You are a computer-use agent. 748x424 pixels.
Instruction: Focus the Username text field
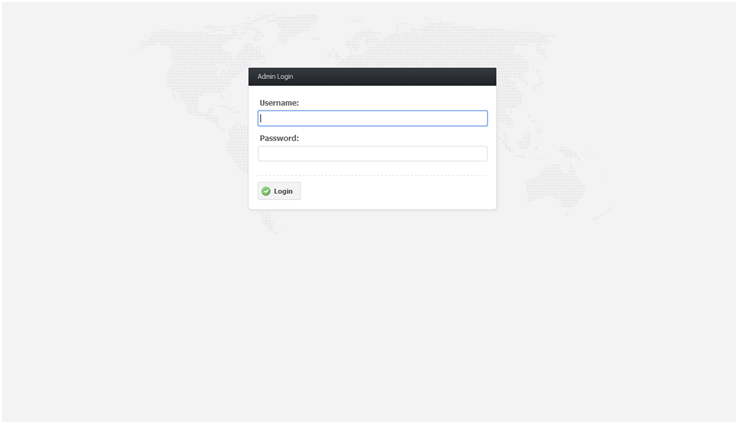[373, 118]
